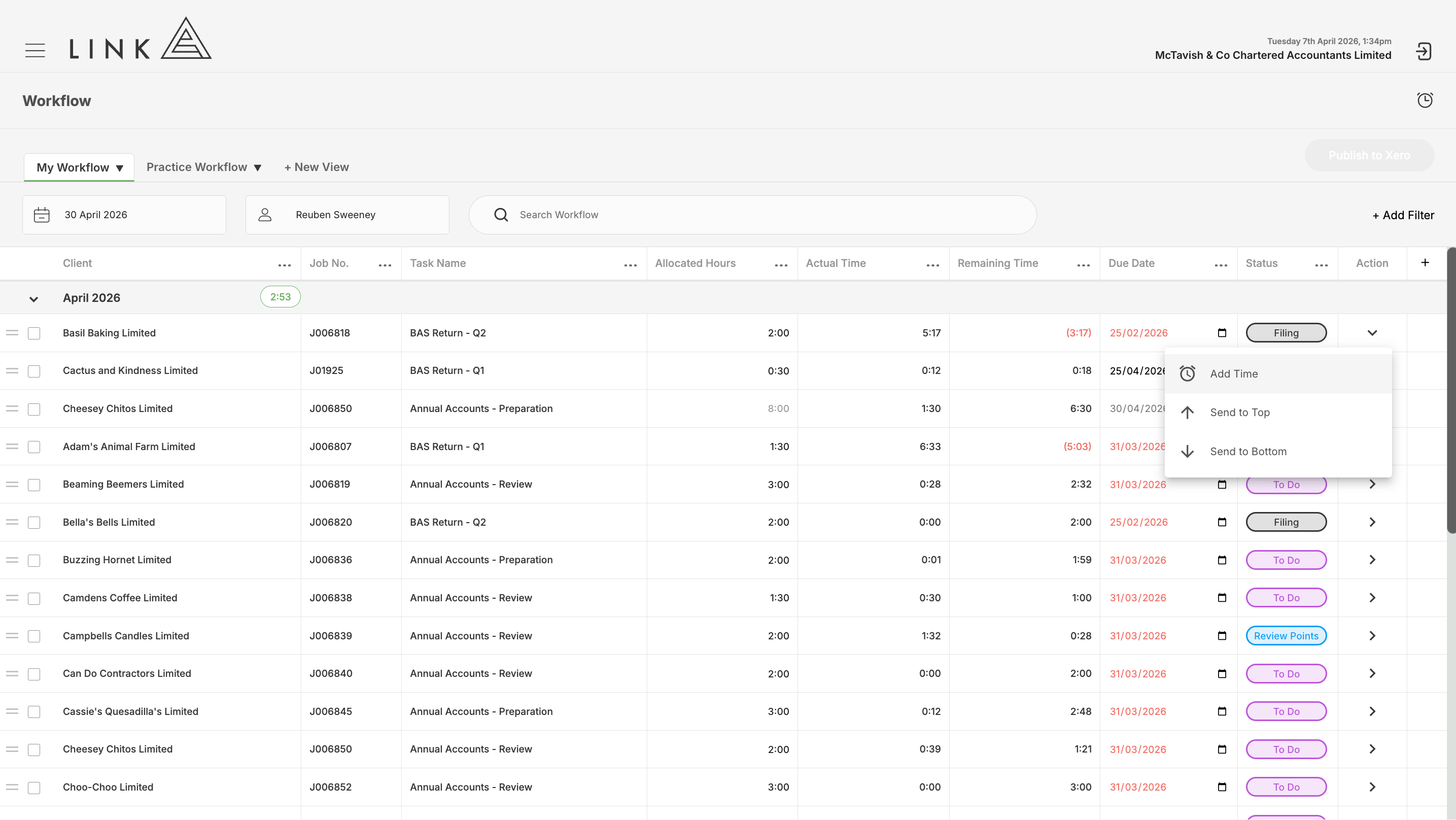The width and height of the screenshot is (1456, 820).
Task: Open Due Date column options ellipsis
Action: pyautogui.click(x=1221, y=265)
